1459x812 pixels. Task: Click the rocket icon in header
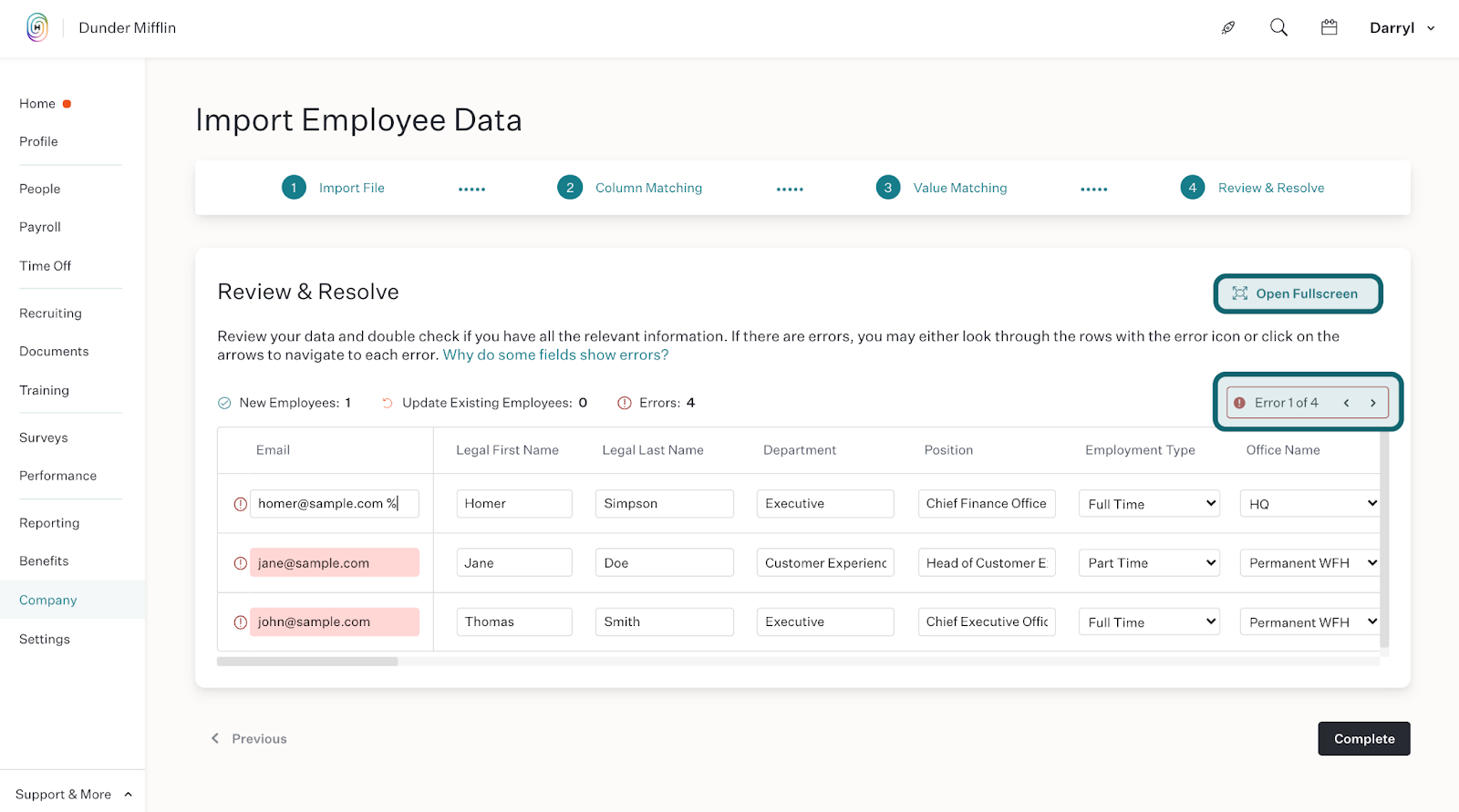(x=1228, y=27)
